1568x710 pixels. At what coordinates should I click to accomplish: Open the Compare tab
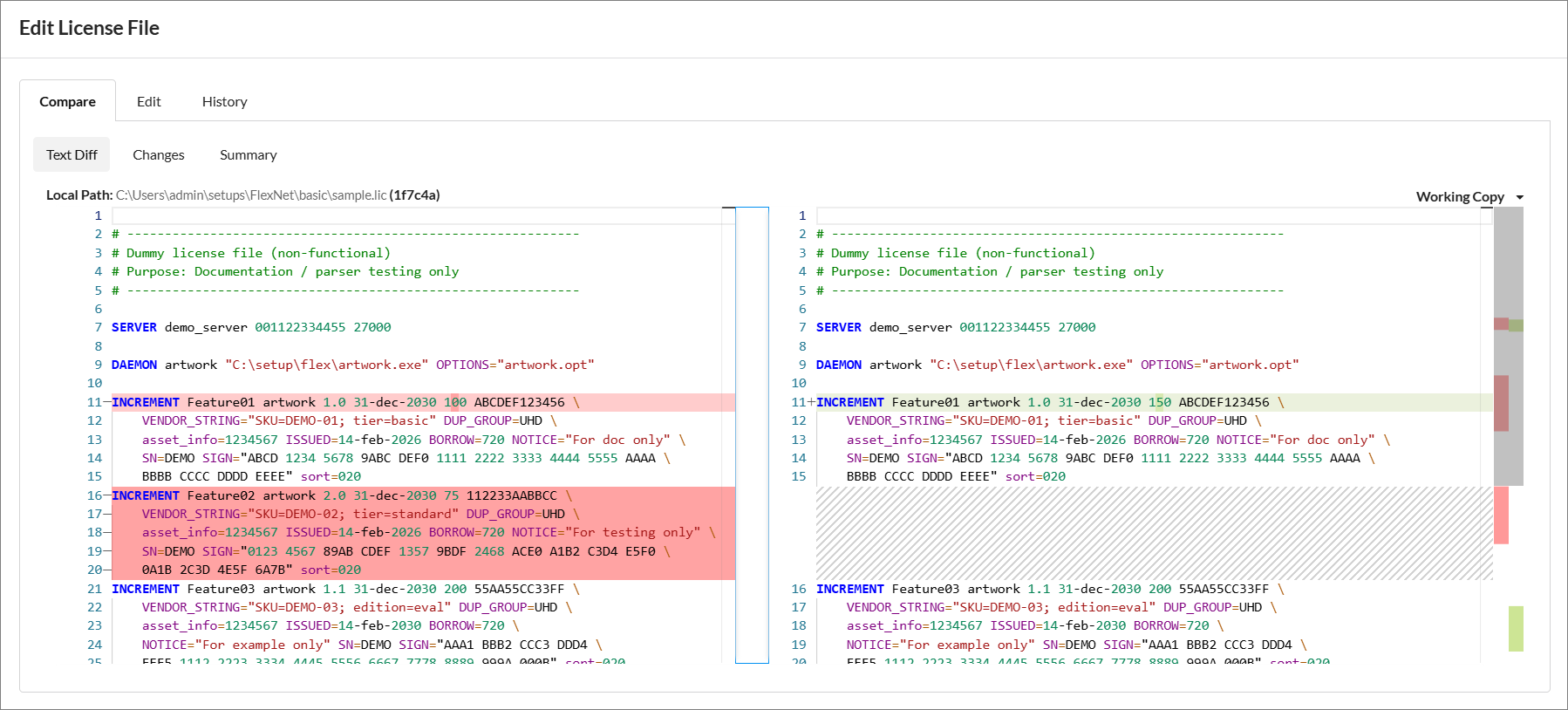(67, 101)
